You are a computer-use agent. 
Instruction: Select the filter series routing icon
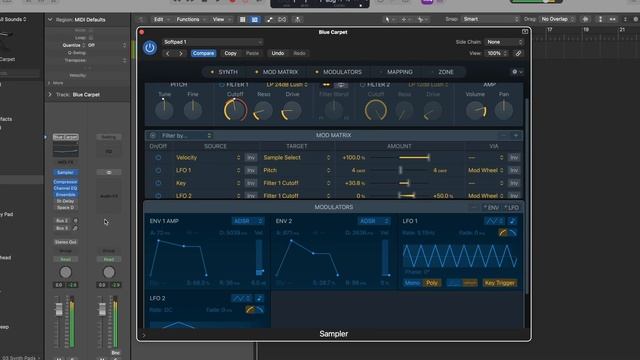[x=327, y=84]
